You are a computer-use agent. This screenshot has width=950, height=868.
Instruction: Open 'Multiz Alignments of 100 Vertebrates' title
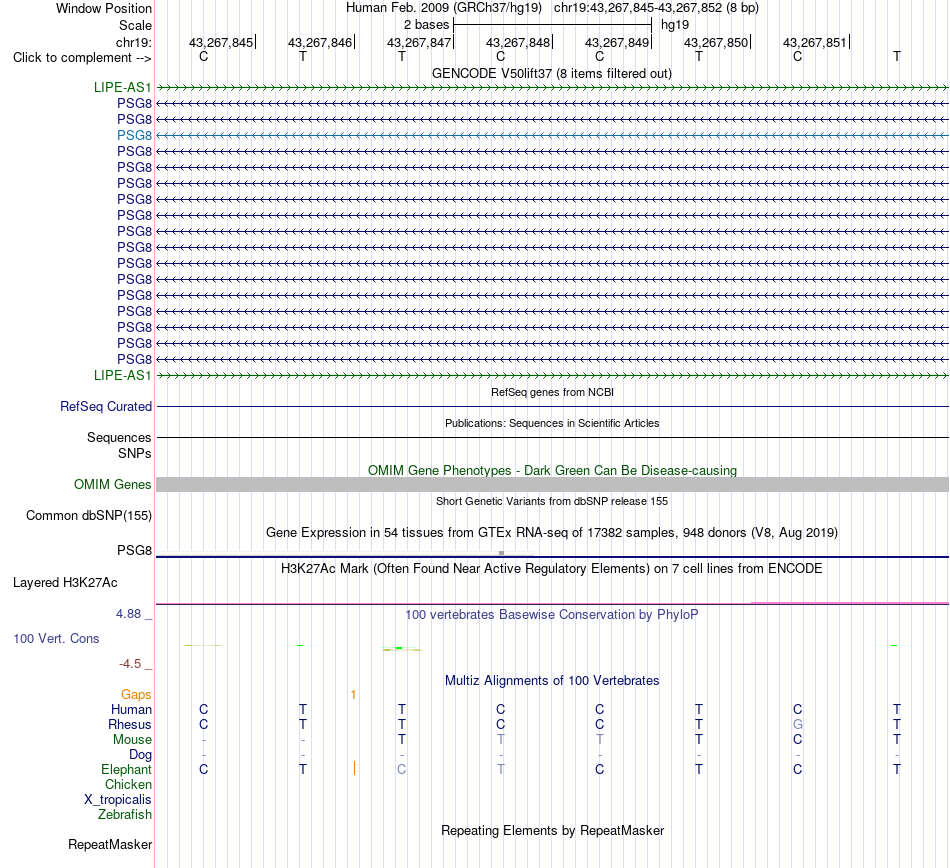pyautogui.click(x=552, y=681)
